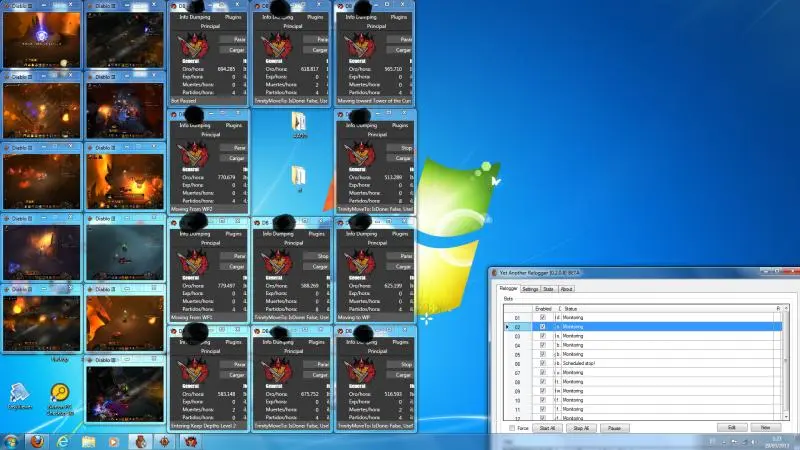
Task: Toggle Enabled checkbox for bot 02
Action: [x=542, y=327]
